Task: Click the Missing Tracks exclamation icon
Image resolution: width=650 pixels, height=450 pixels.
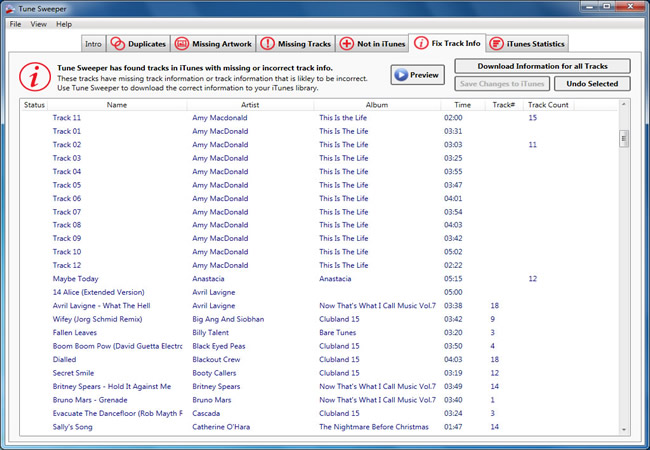Action: [267, 44]
